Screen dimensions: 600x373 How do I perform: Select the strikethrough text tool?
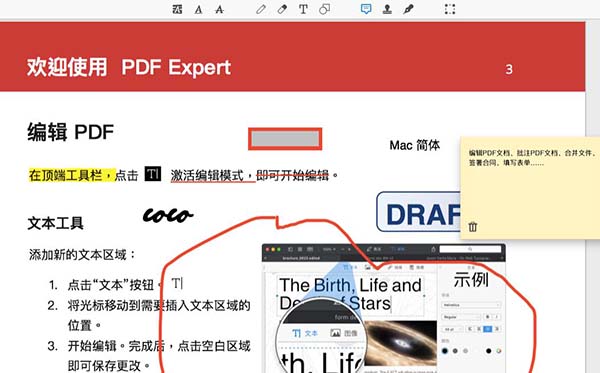219,9
